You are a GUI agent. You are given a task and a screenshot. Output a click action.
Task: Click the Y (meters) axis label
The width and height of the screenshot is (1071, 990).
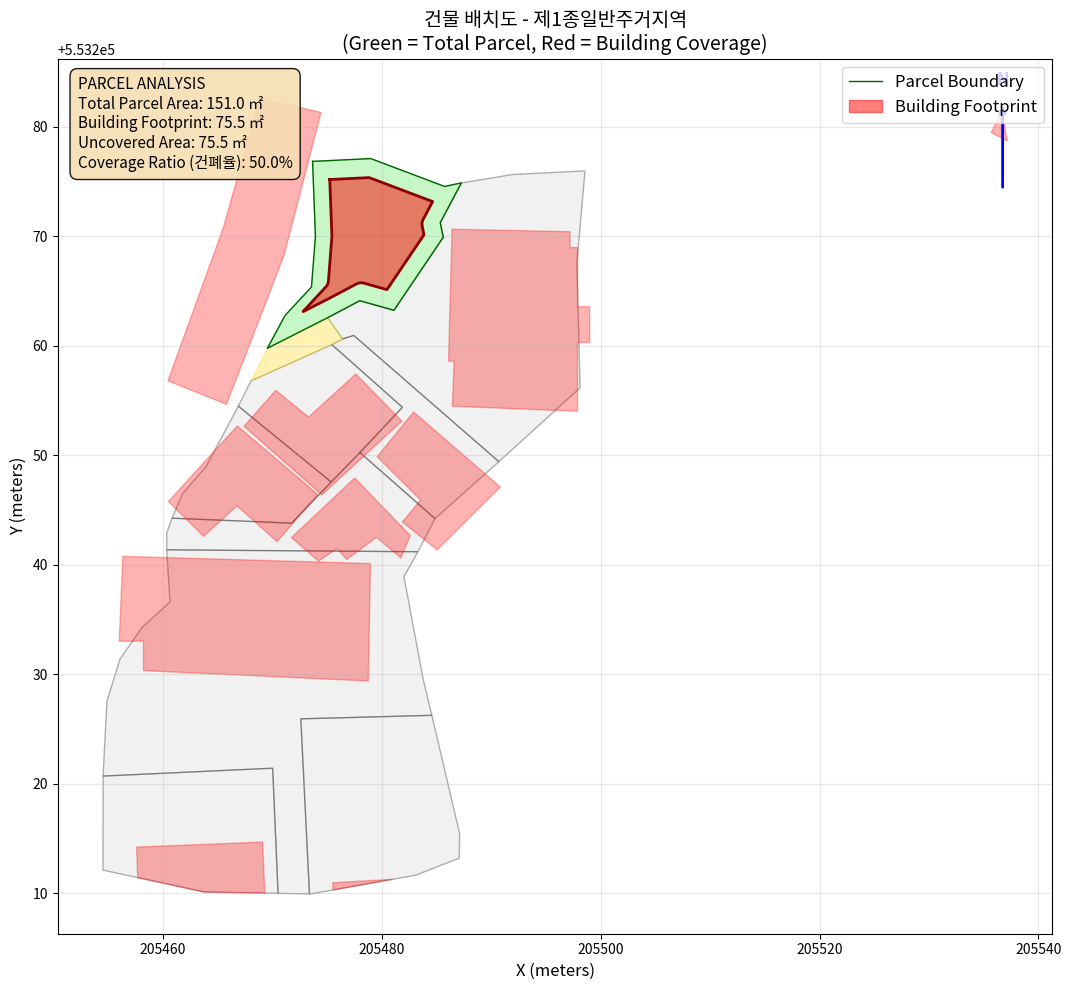click(x=18, y=497)
